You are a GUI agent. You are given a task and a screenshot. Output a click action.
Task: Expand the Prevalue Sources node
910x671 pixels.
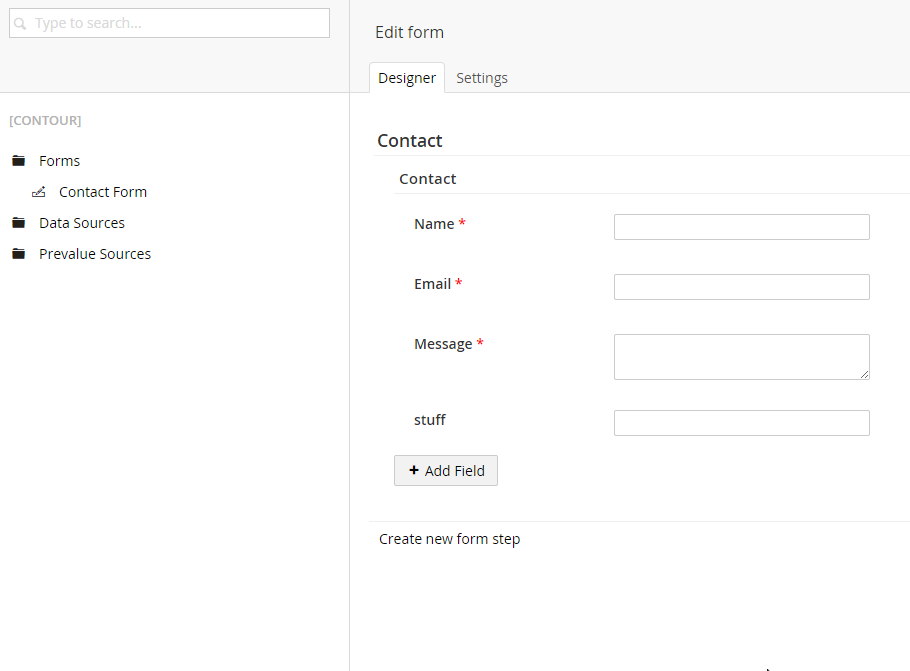[95, 254]
